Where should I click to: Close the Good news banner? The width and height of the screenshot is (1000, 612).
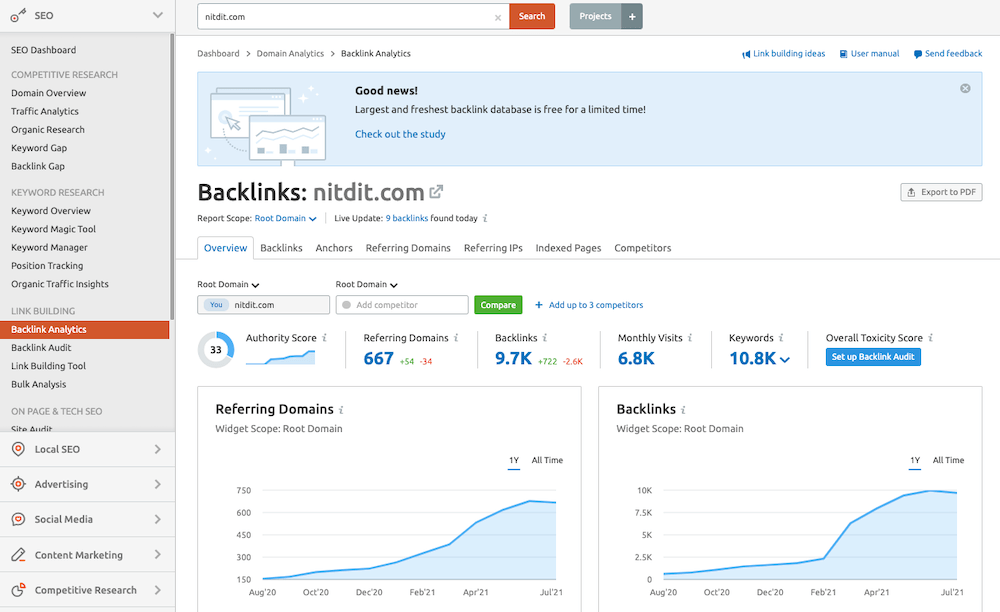[966, 89]
